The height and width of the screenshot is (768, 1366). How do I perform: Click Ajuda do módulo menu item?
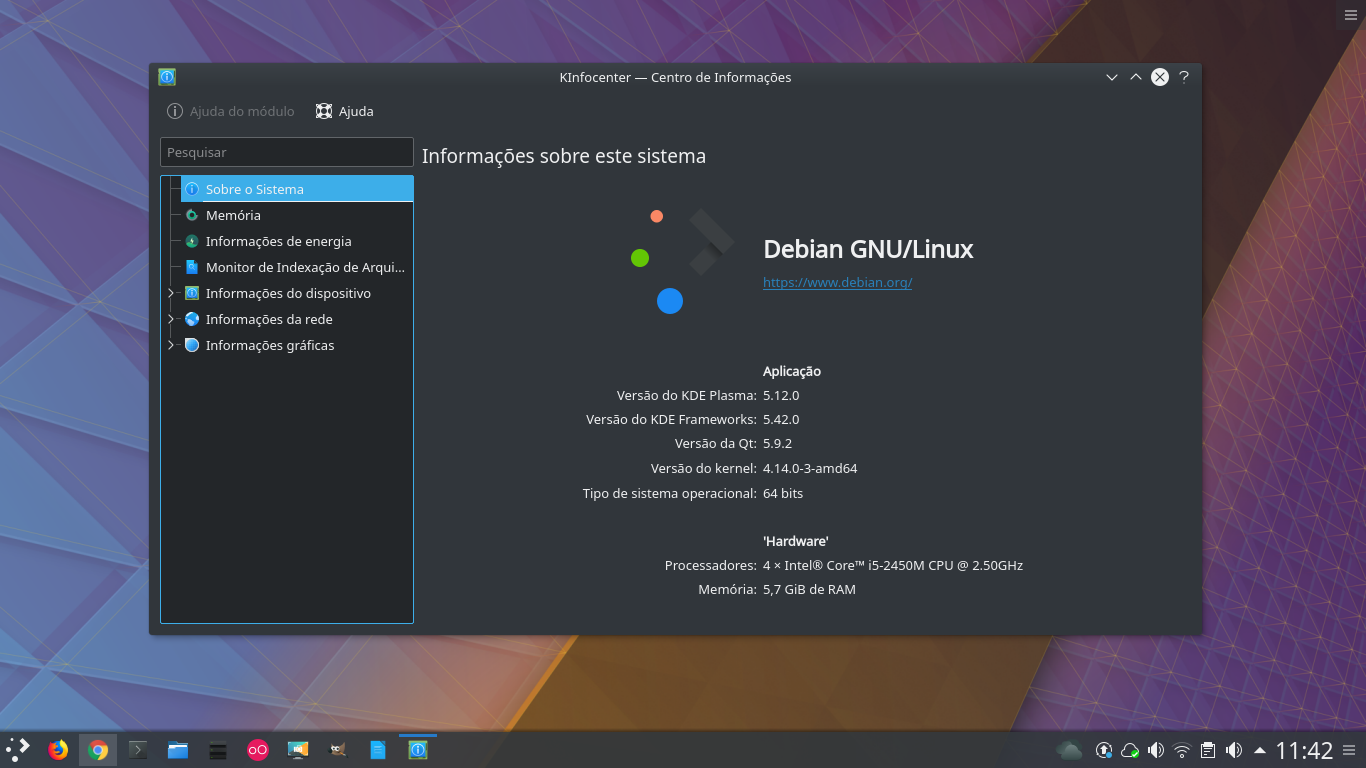pos(231,111)
